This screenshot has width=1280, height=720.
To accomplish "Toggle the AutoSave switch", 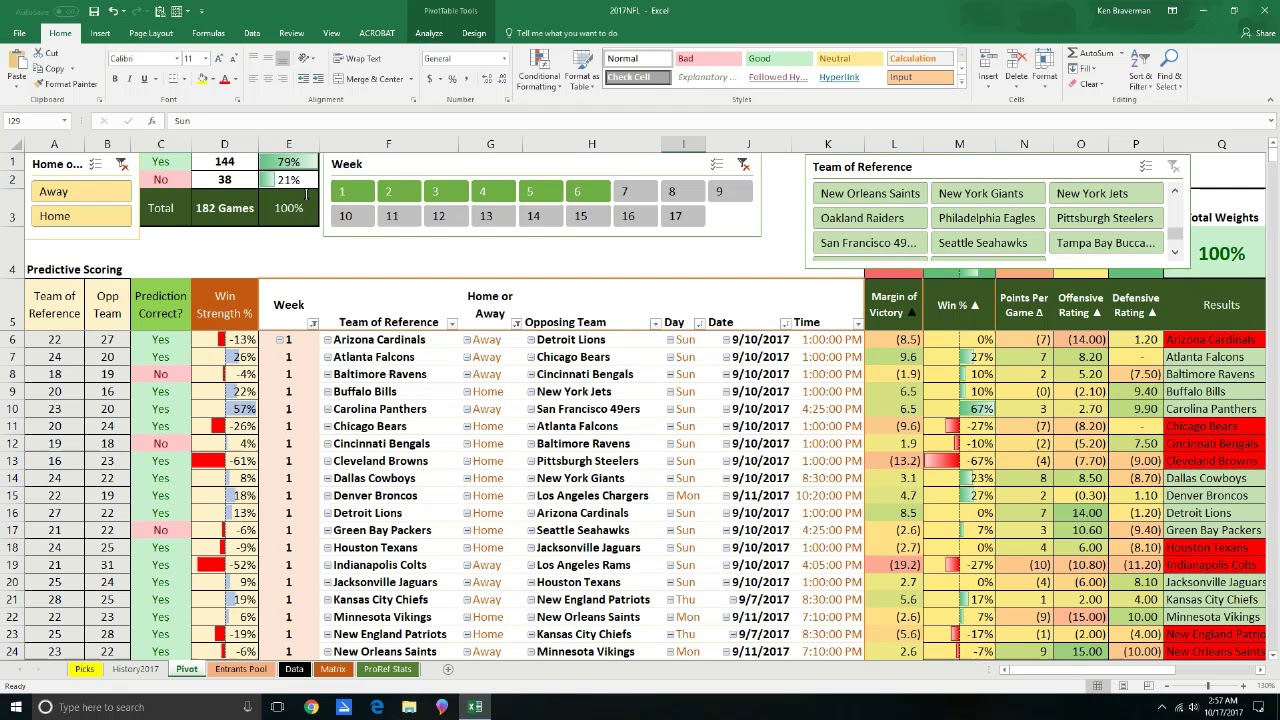I will [x=64, y=11].
